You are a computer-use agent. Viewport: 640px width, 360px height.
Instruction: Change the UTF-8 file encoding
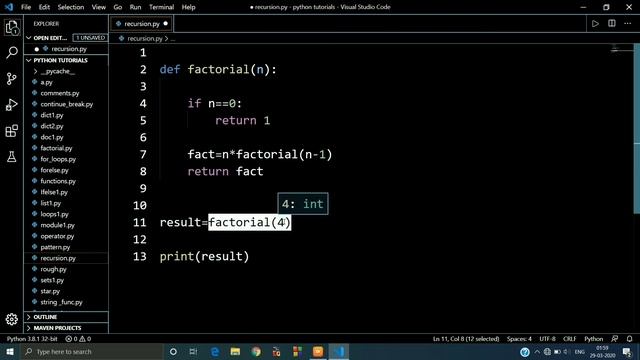click(x=547, y=339)
